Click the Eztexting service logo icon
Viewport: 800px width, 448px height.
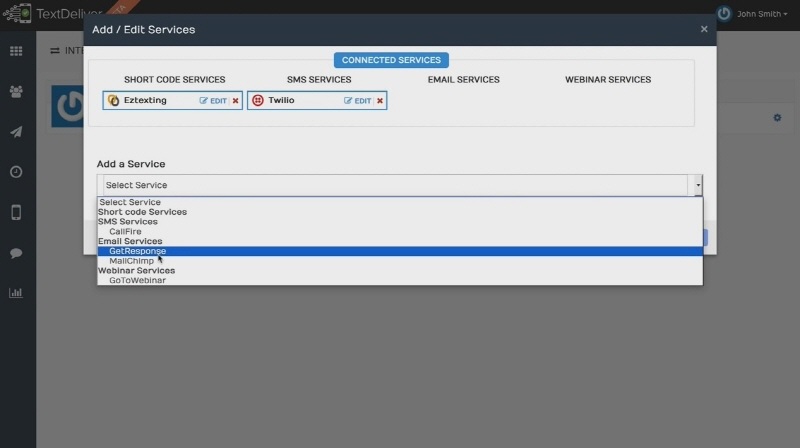[113, 101]
